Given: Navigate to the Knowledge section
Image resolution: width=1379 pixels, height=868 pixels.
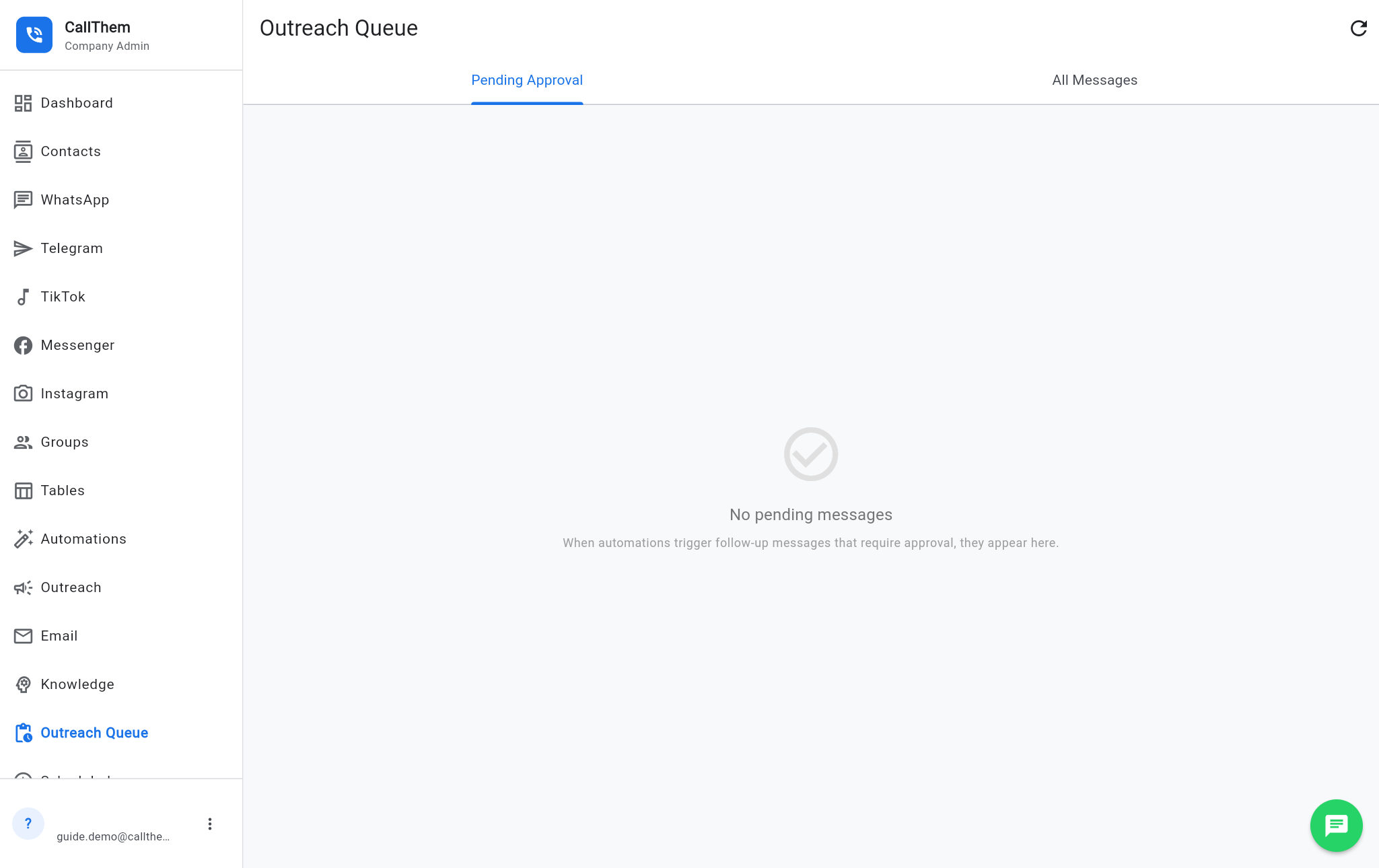Looking at the screenshot, I should (x=121, y=684).
